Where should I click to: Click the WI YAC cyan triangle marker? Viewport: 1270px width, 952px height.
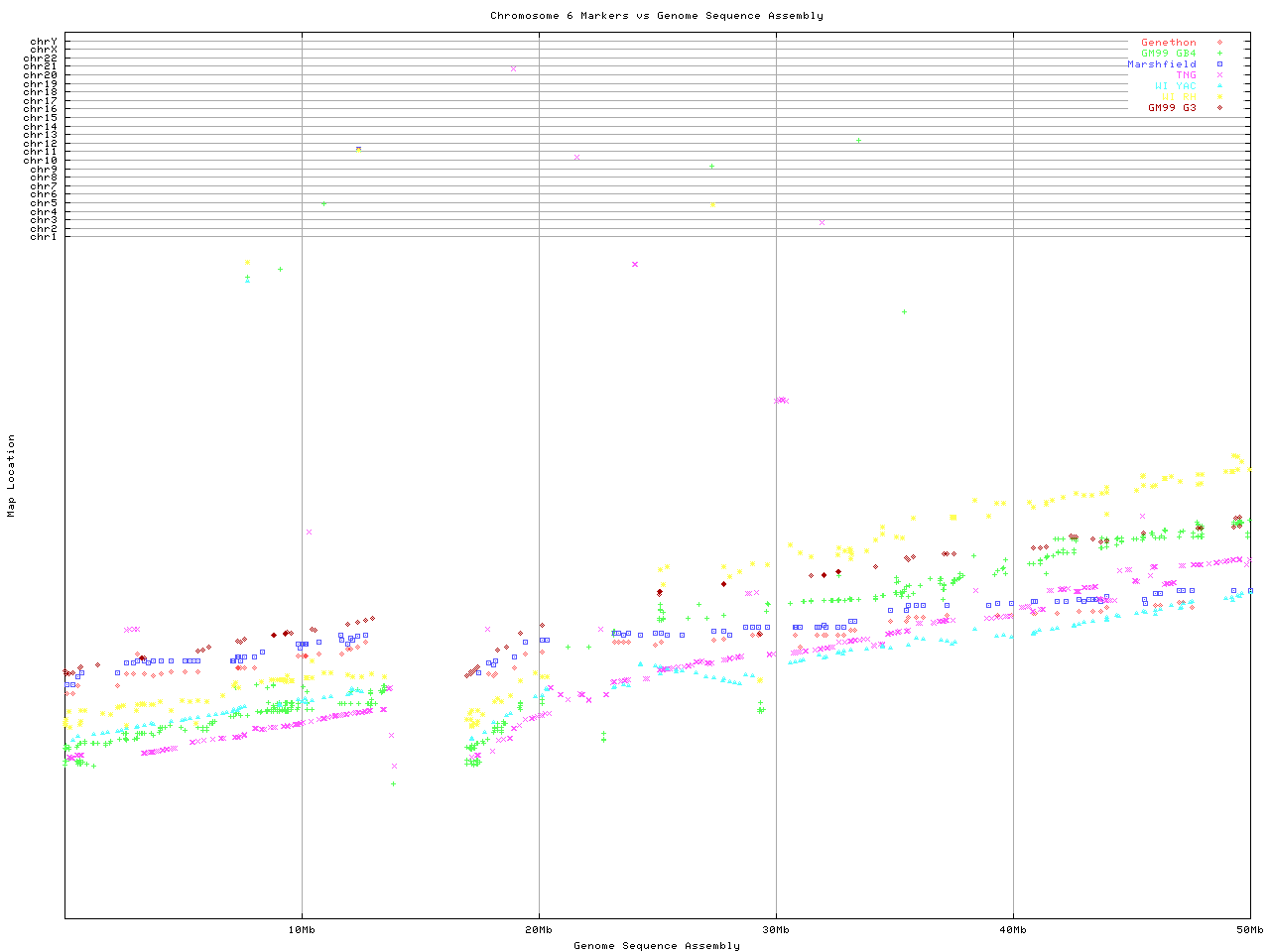(x=1219, y=86)
